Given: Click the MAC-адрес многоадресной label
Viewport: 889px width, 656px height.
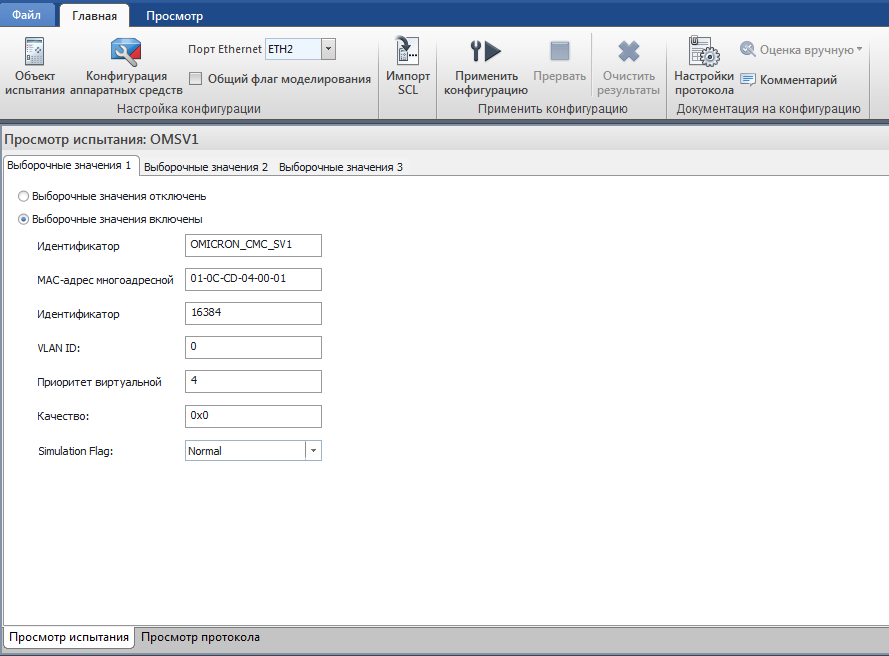Looking at the screenshot, I should pos(105,280).
